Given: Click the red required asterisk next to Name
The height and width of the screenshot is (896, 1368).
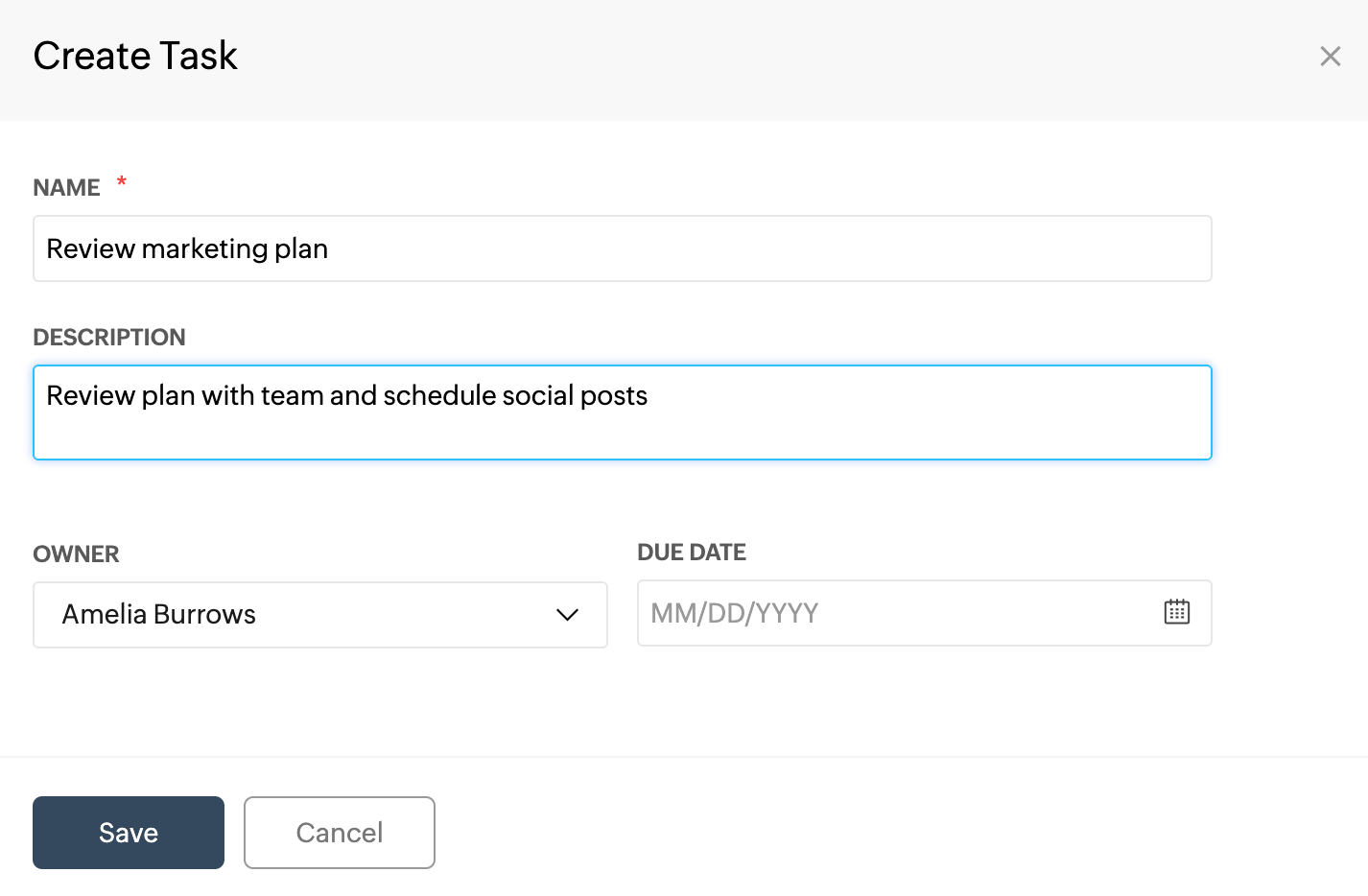Looking at the screenshot, I should click(x=122, y=181).
